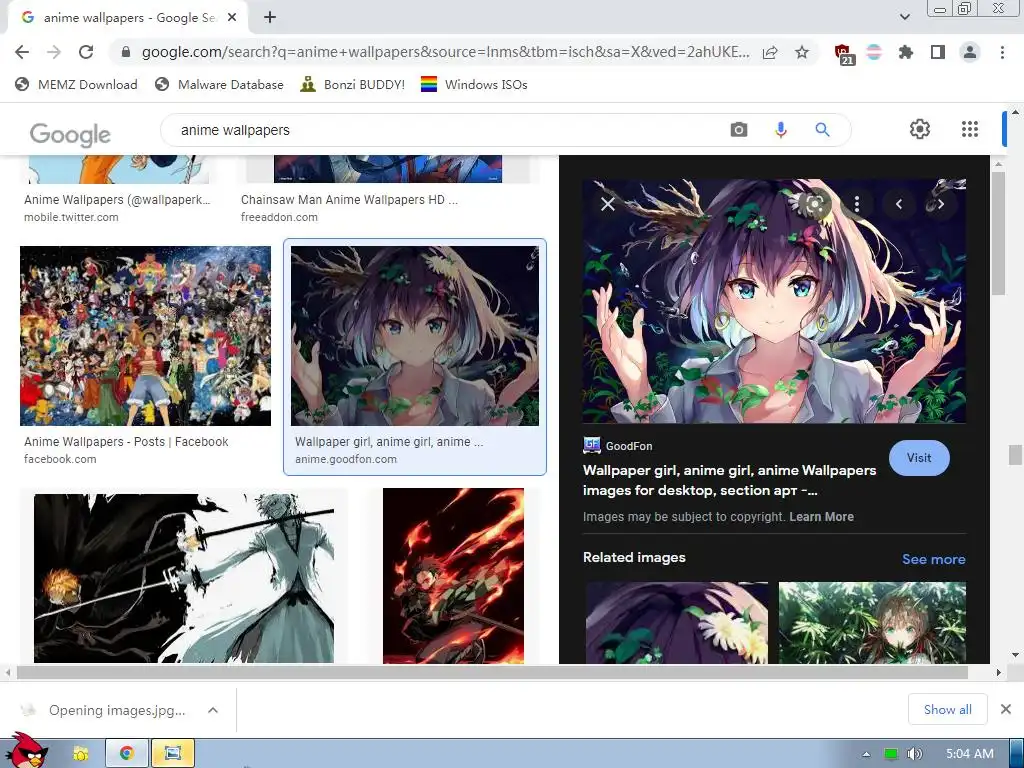Open the Learn More copyright link
Image resolution: width=1024 pixels, height=768 pixels.
coord(822,517)
